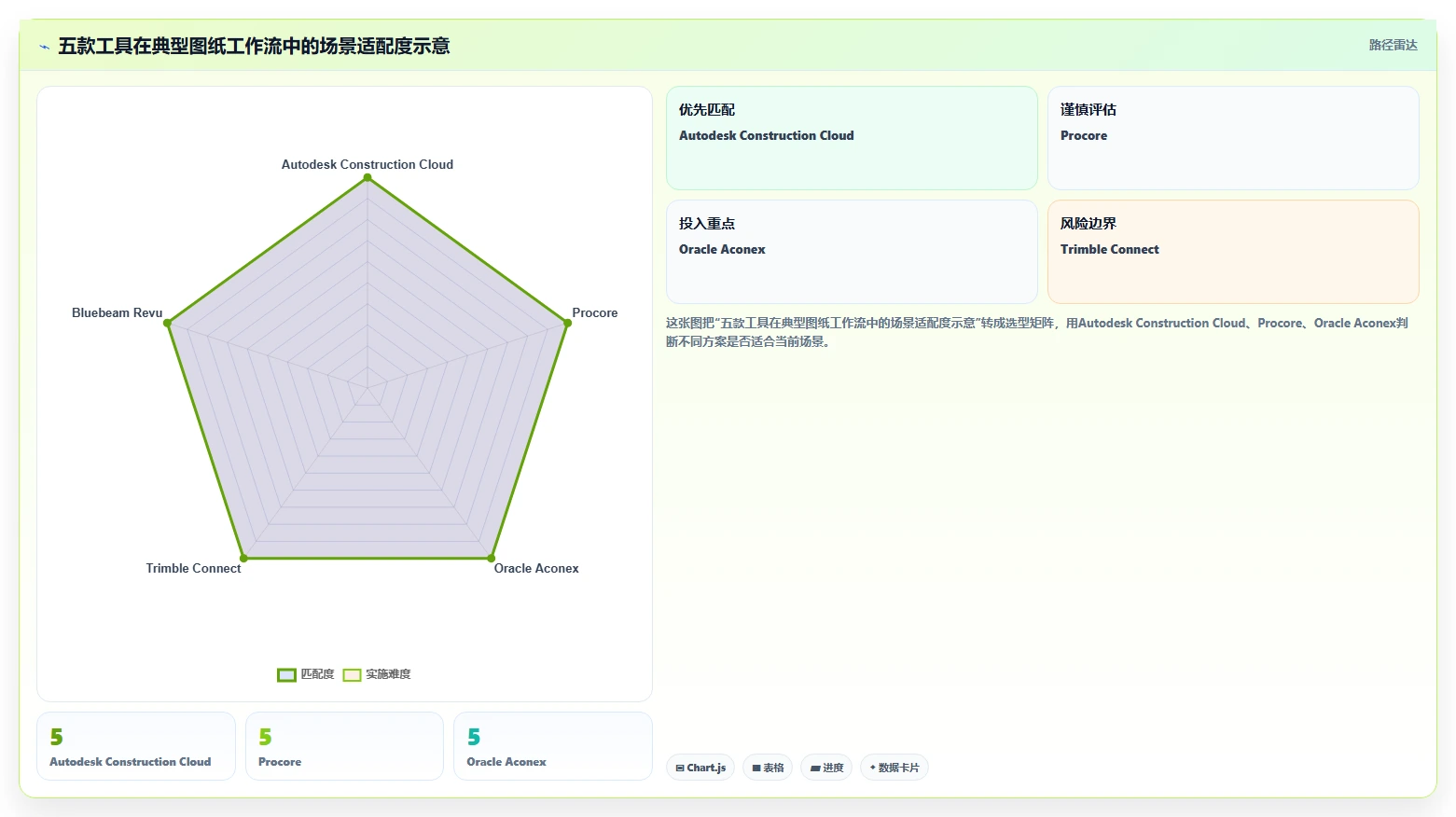Click the Procore axis label on the radar

pos(595,312)
